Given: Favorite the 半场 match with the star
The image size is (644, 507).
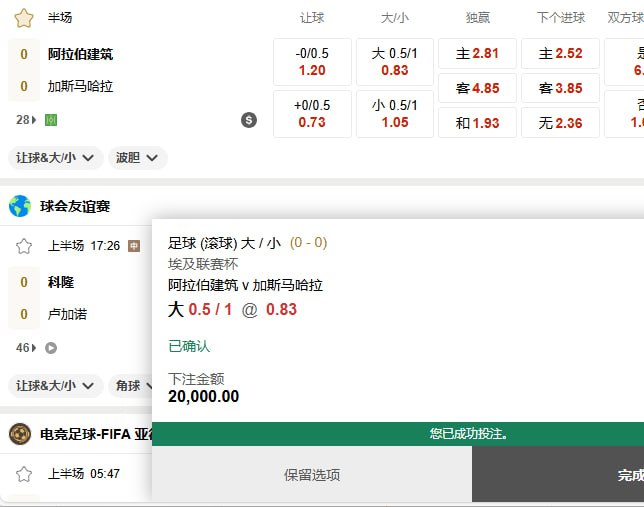Looking at the screenshot, I should coord(24,18).
